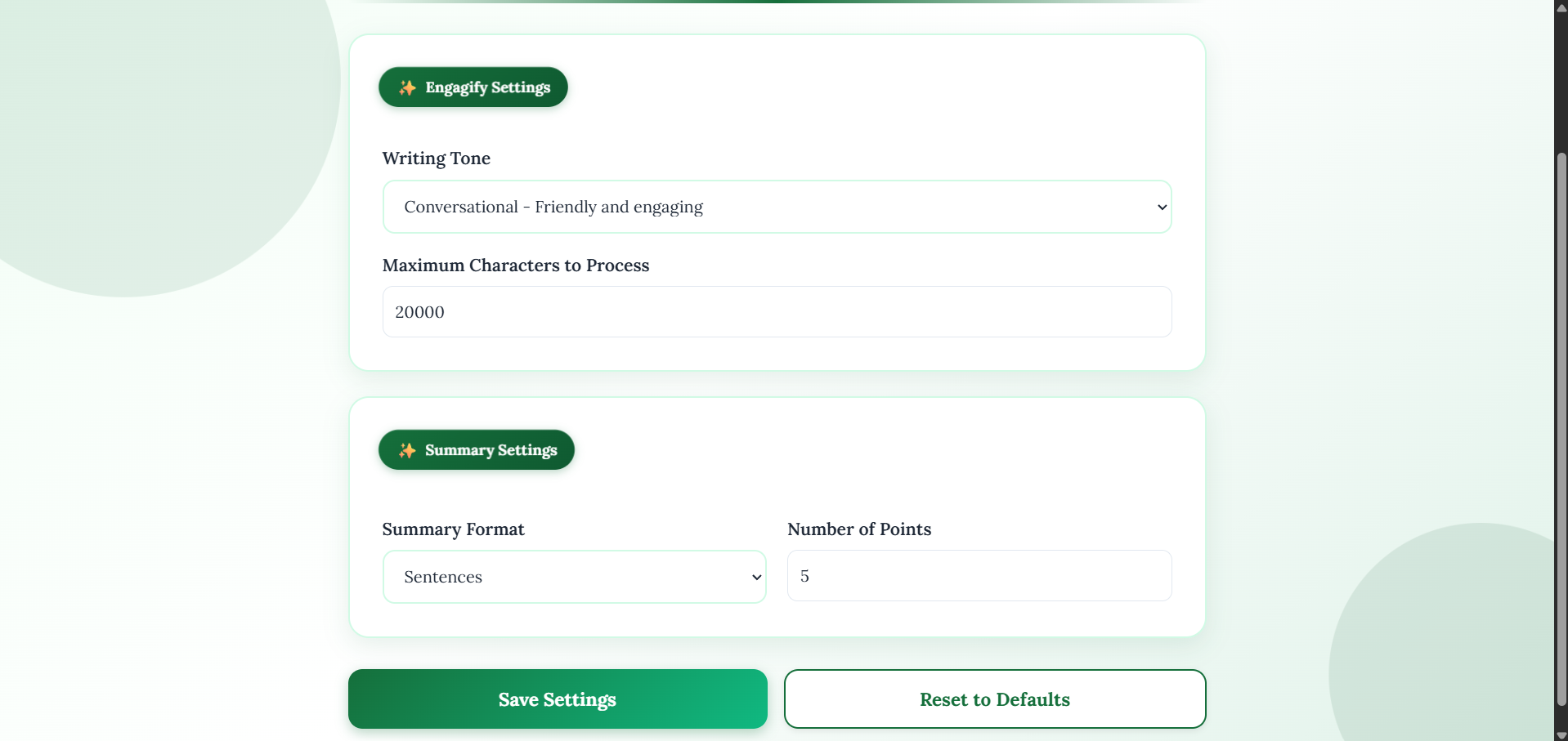Click the scrollbar up arrow

[x=1561, y=7]
